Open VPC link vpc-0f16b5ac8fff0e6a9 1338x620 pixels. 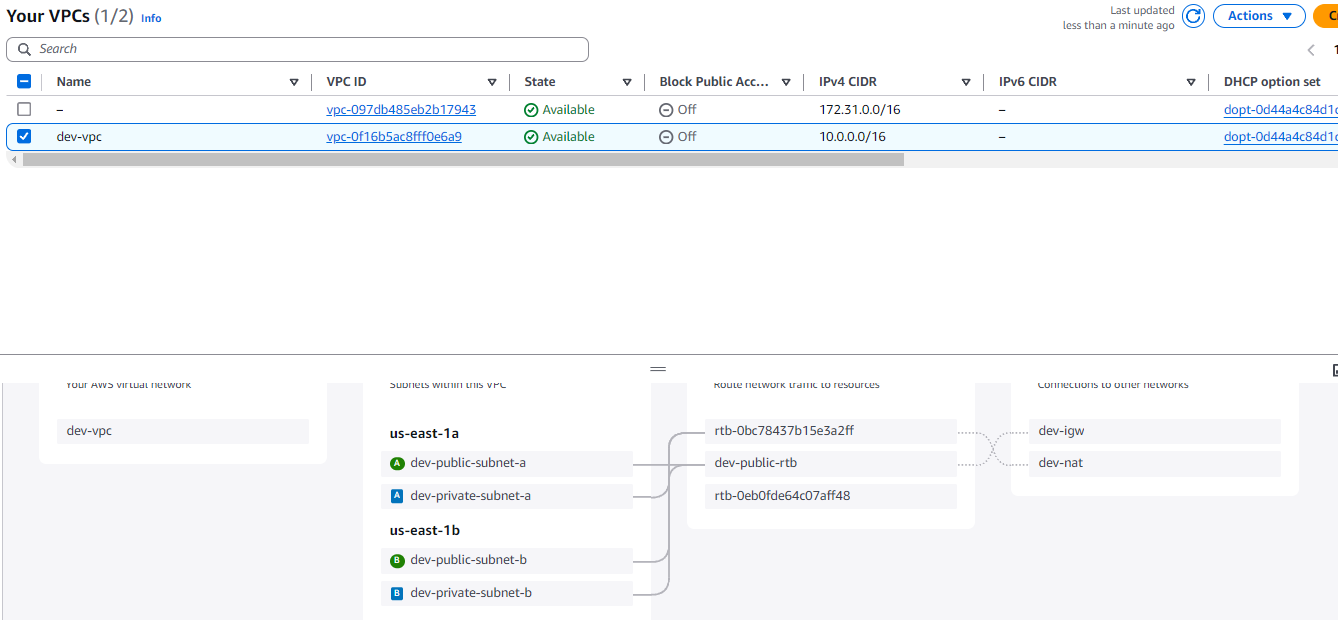tap(394, 137)
